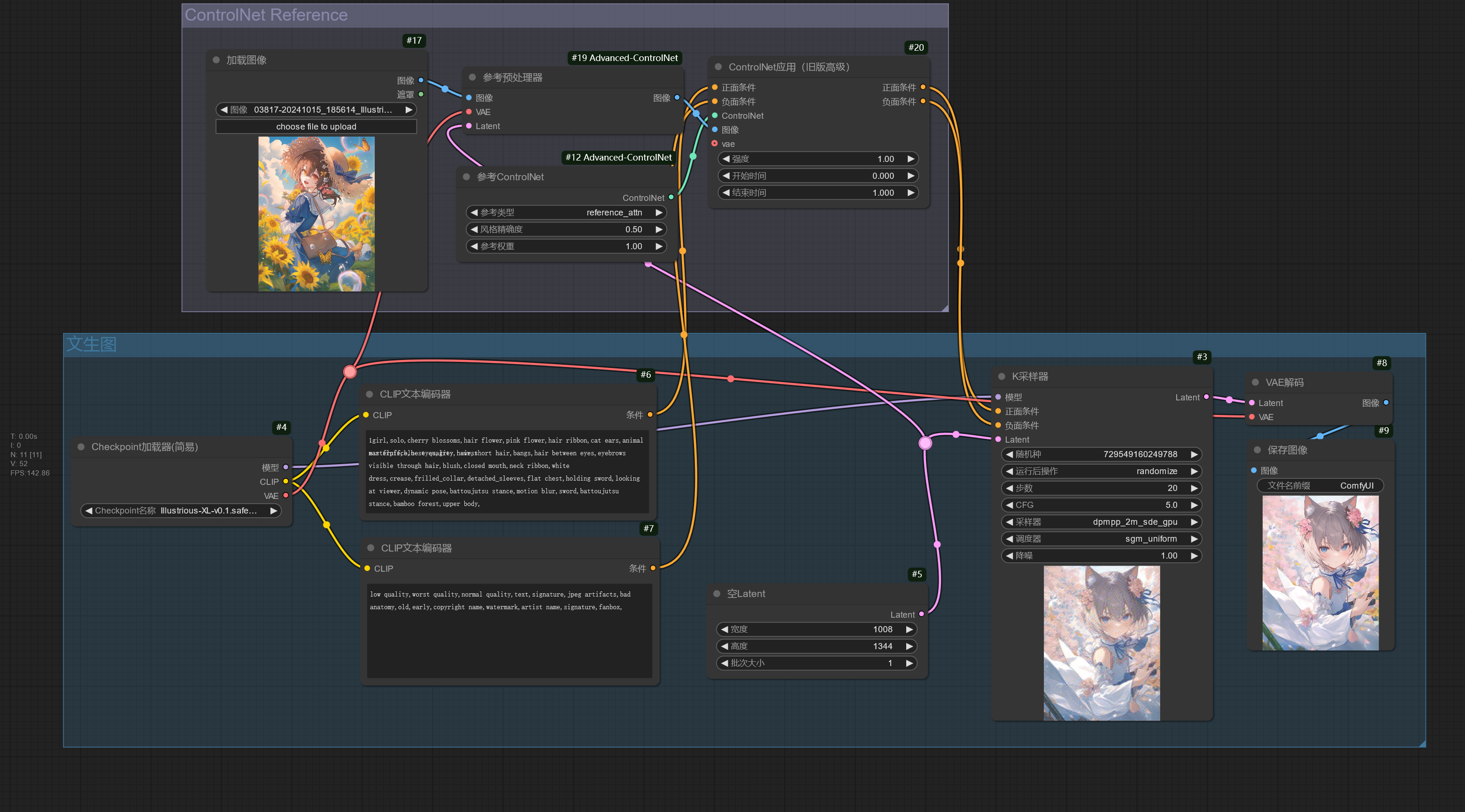Increase 步数 with the right arrow
The image size is (1465, 812).
click(x=1194, y=488)
